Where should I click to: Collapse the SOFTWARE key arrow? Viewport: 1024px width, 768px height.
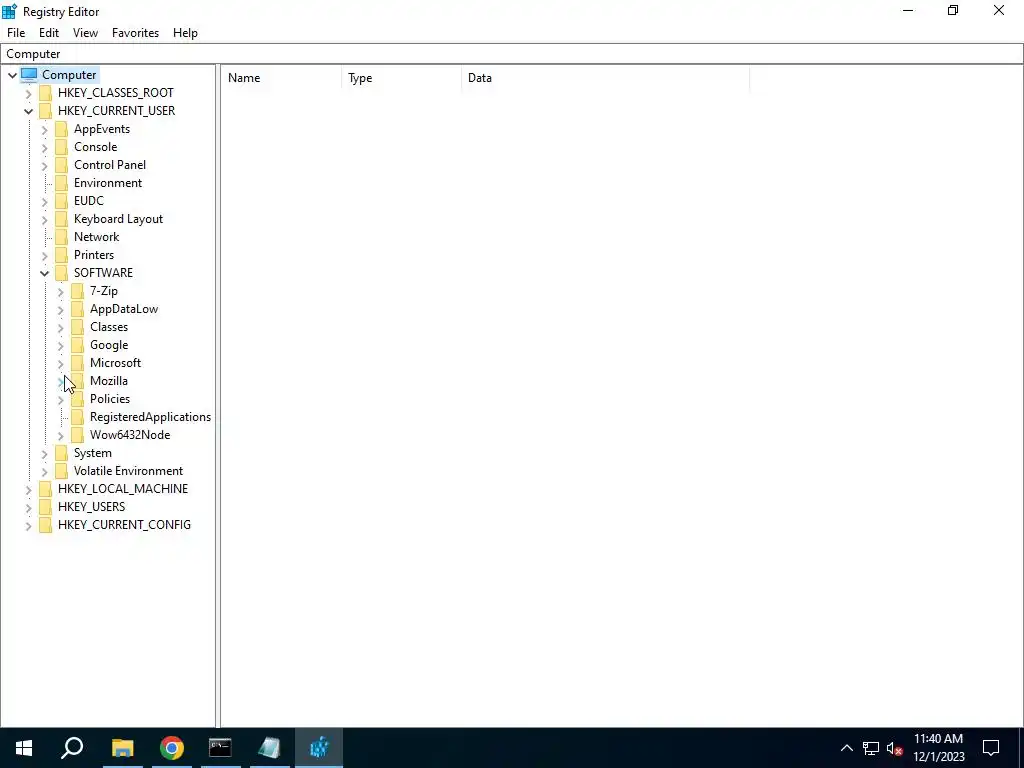tap(44, 273)
